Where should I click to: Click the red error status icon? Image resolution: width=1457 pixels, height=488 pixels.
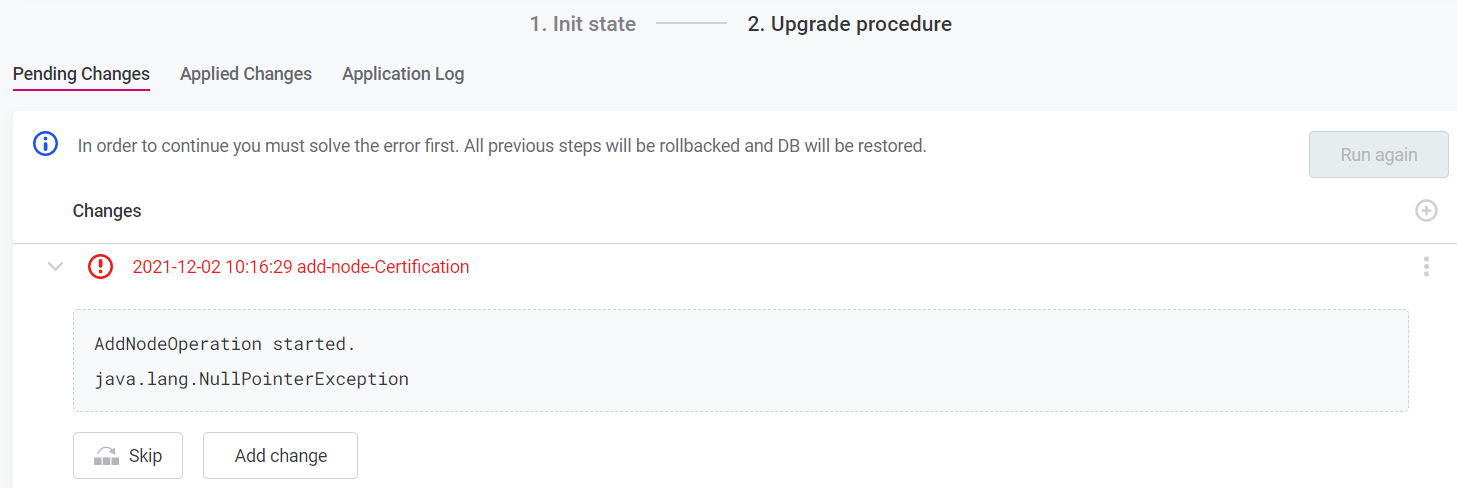[100, 267]
